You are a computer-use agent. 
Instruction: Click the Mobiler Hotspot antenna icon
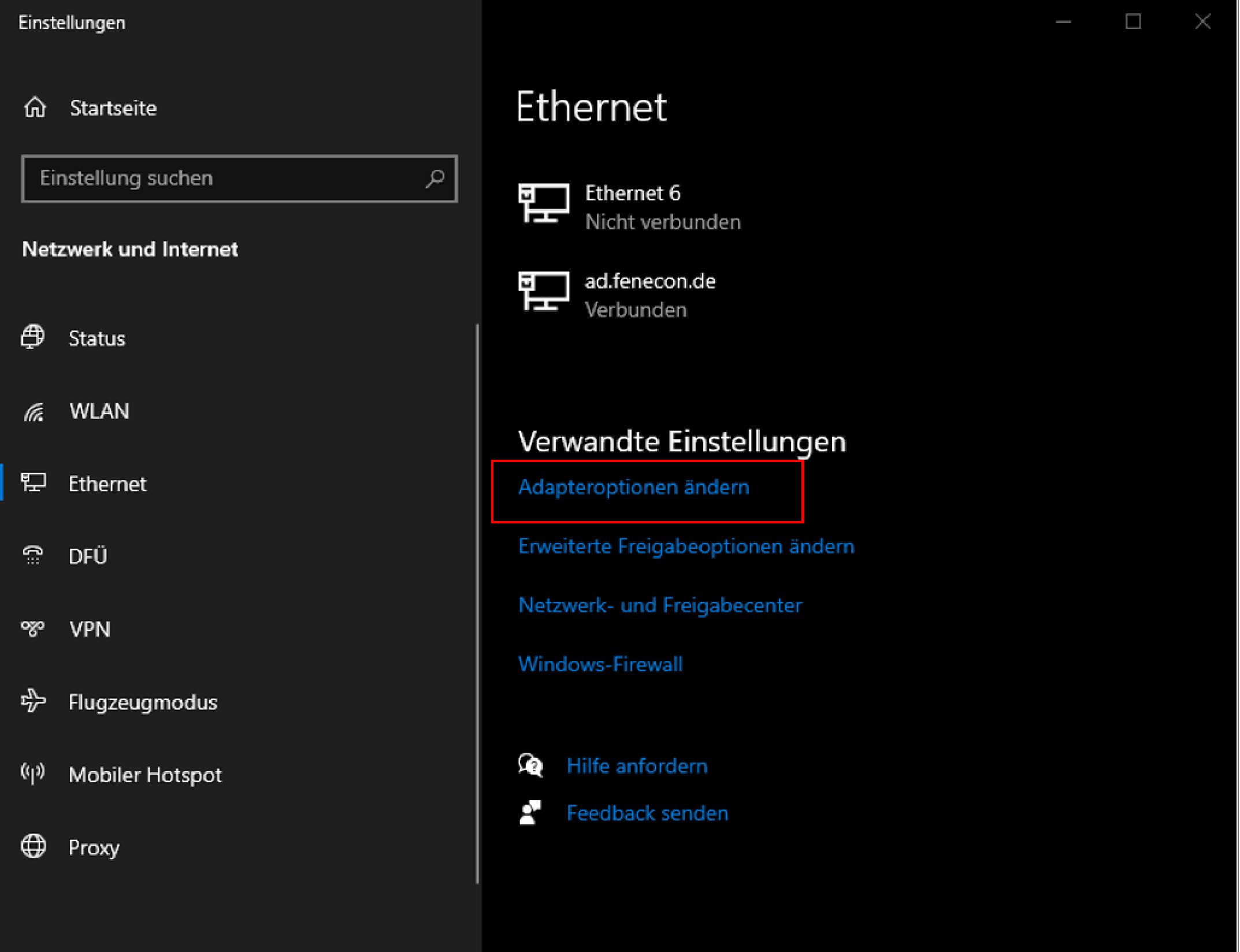[33, 774]
